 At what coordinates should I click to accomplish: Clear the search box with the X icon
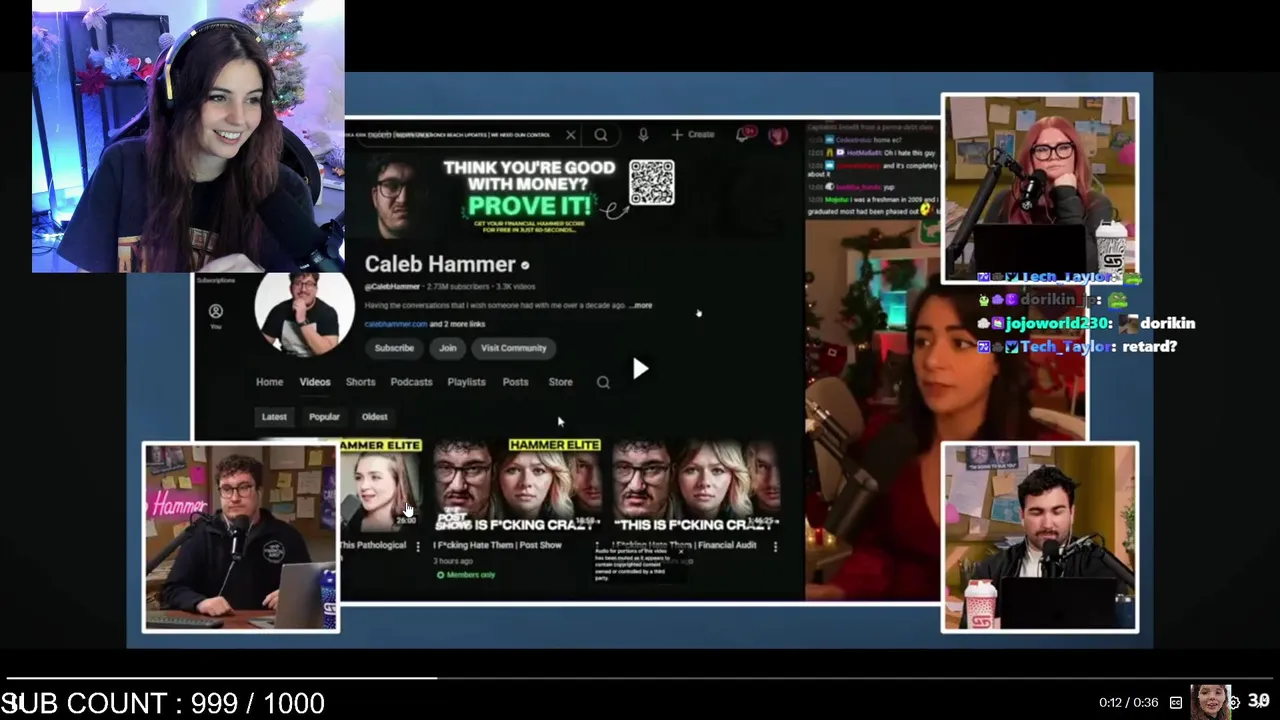571,135
